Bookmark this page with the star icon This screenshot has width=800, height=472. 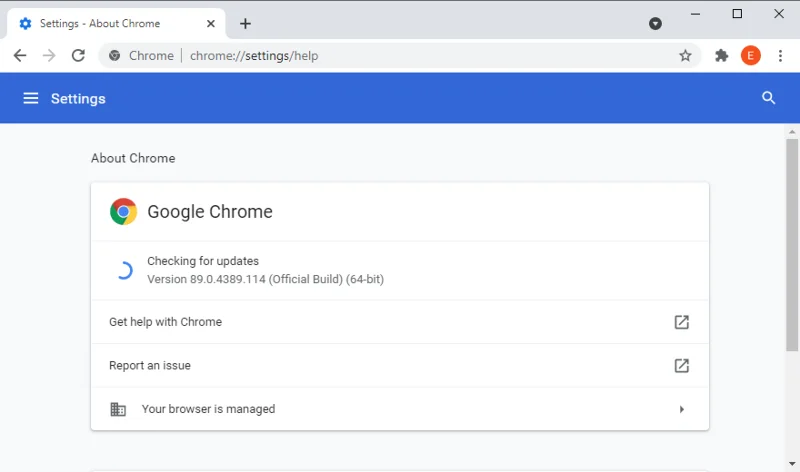coord(685,56)
